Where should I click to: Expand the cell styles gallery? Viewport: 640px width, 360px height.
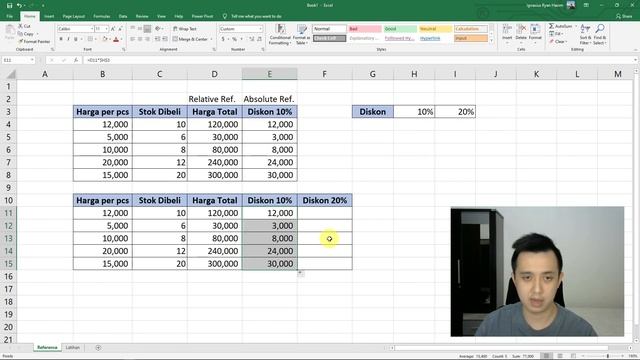click(491, 40)
